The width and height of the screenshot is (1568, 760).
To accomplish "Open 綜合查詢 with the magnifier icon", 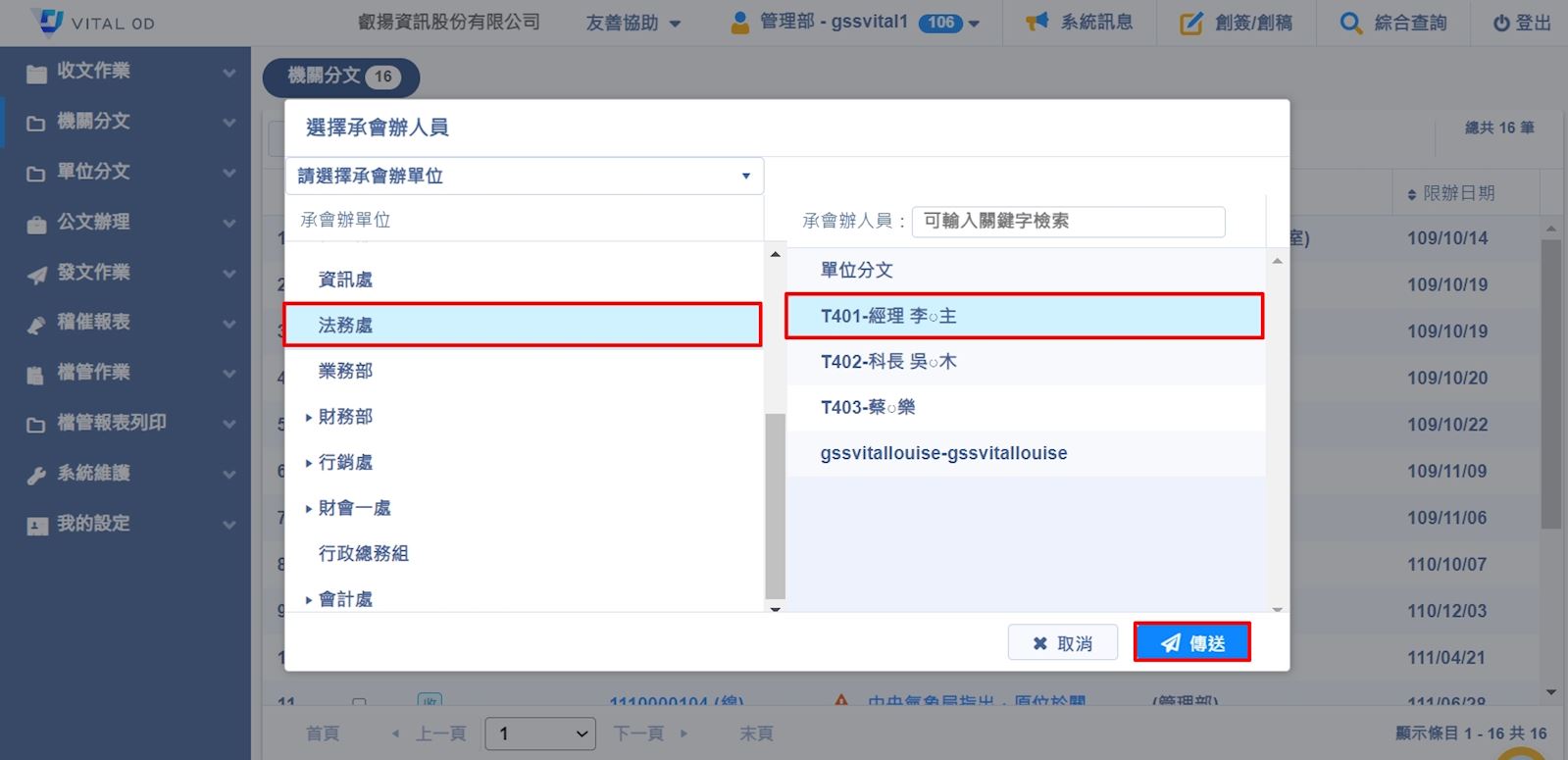I will tap(1350, 23).
